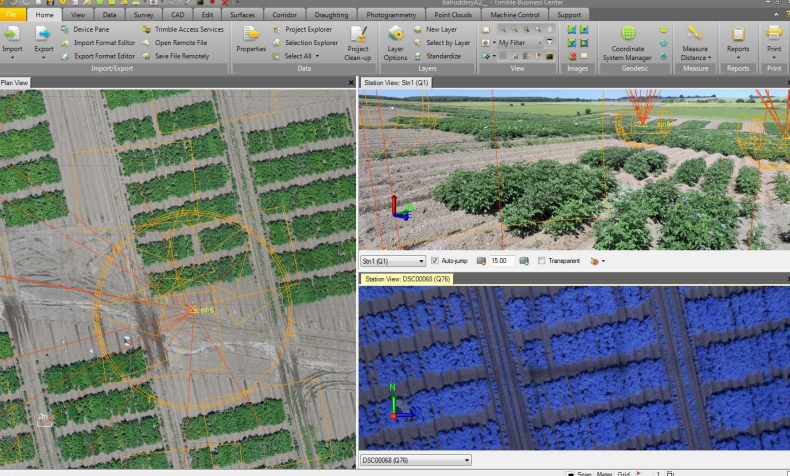The height and width of the screenshot is (476, 790).
Task: Open the Survey ribbon tab
Action: [145, 16]
